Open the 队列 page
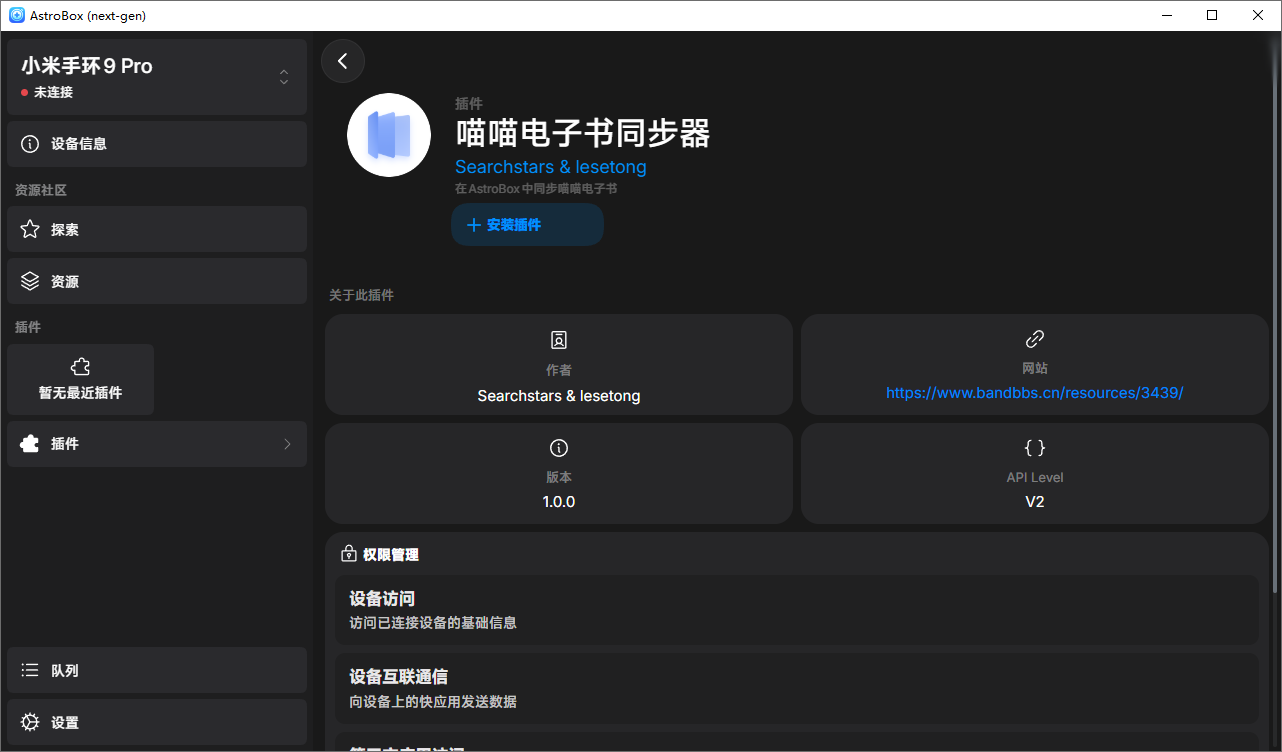Viewport: 1282px width, 752px height. pos(157,671)
